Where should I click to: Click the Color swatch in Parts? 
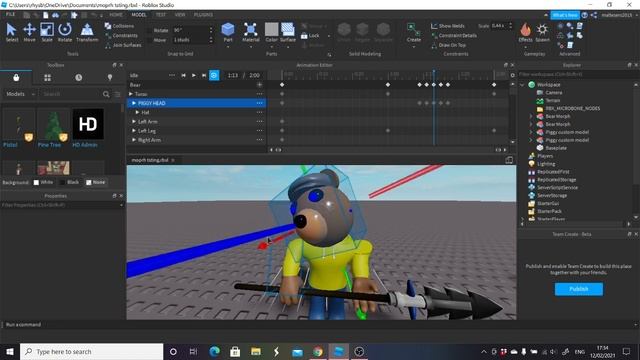click(271, 29)
